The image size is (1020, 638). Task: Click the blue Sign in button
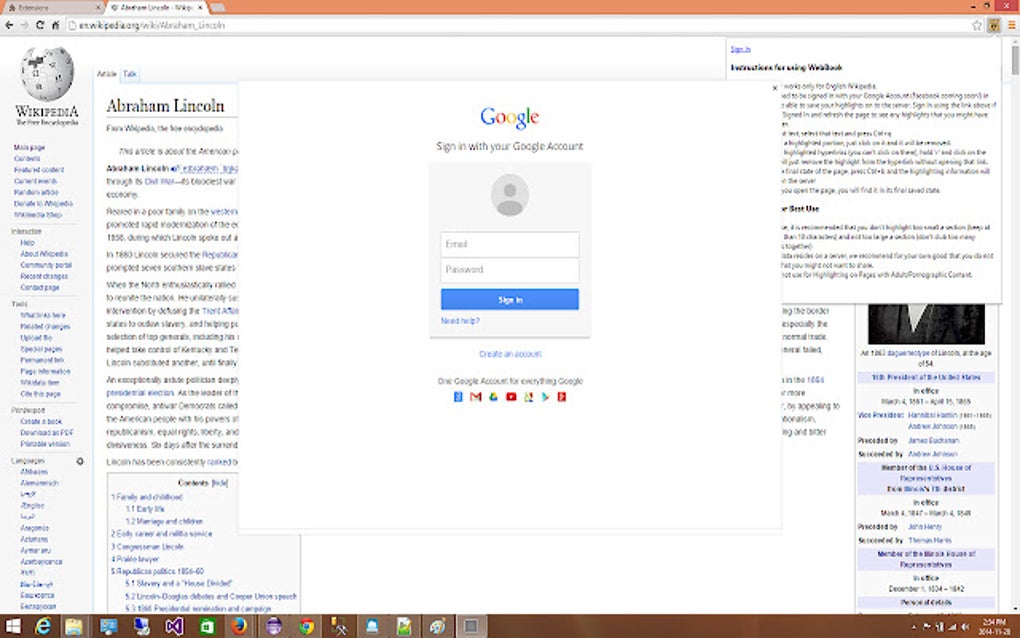[x=509, y=299]
